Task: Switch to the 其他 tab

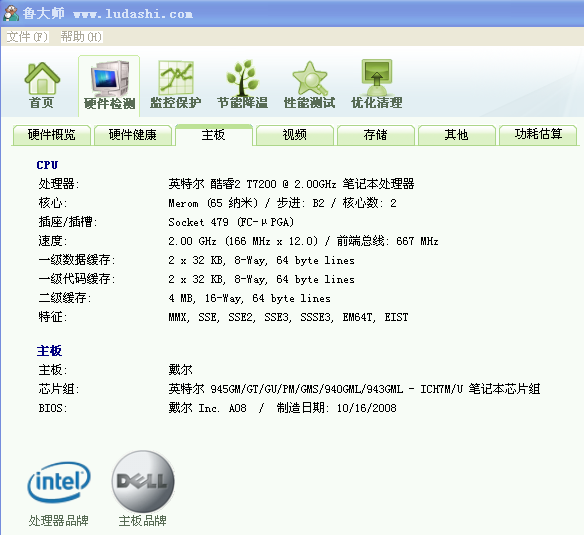Action: coord(457,135)
